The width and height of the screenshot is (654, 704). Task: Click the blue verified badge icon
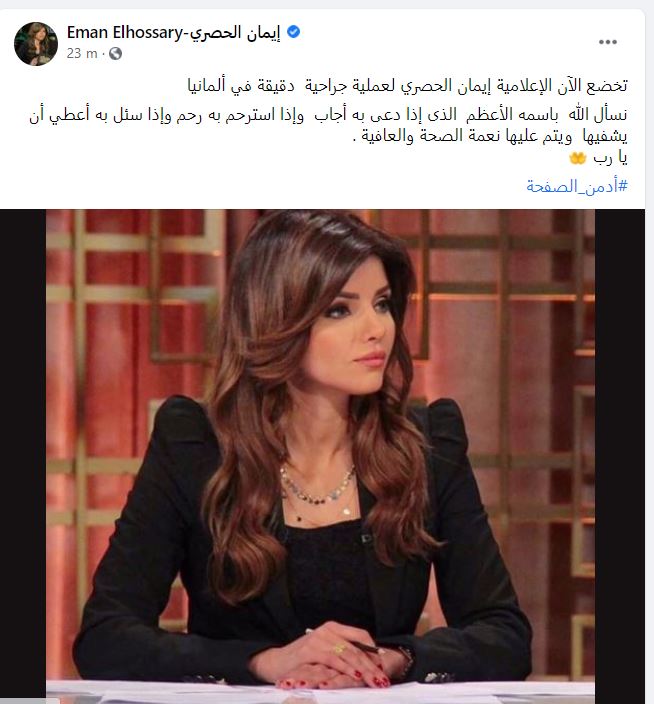(293, 32)
